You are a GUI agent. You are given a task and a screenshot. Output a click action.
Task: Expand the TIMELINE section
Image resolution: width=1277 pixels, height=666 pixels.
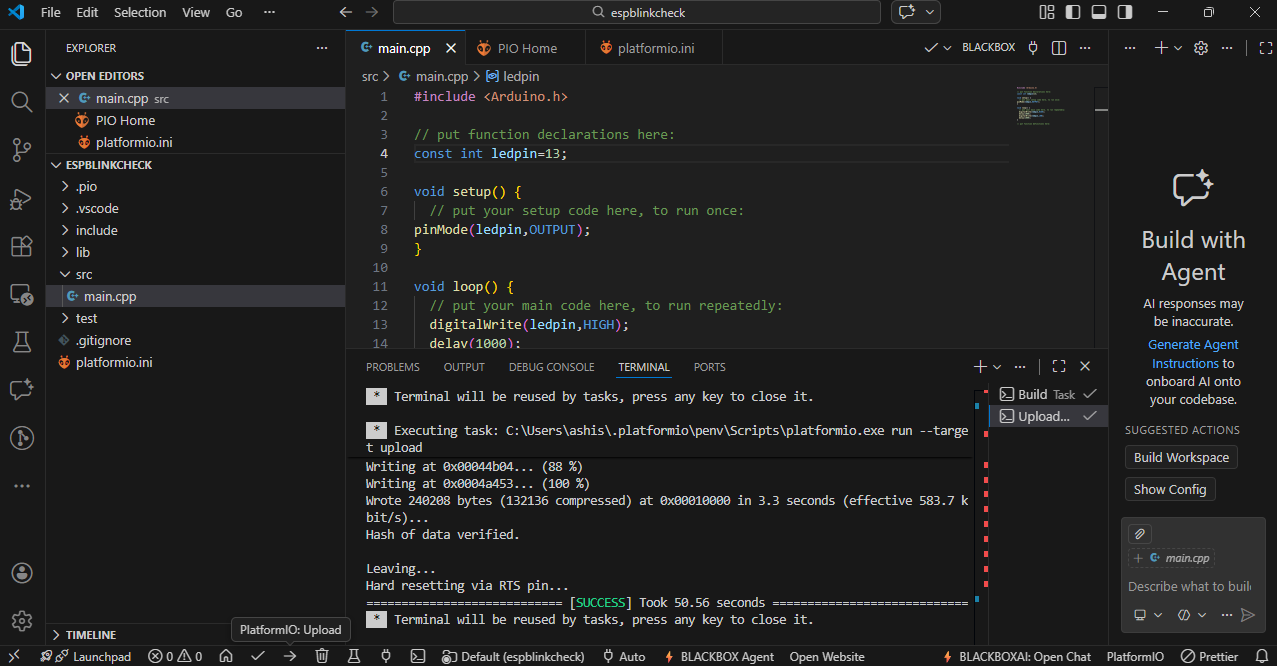point(91,635)
